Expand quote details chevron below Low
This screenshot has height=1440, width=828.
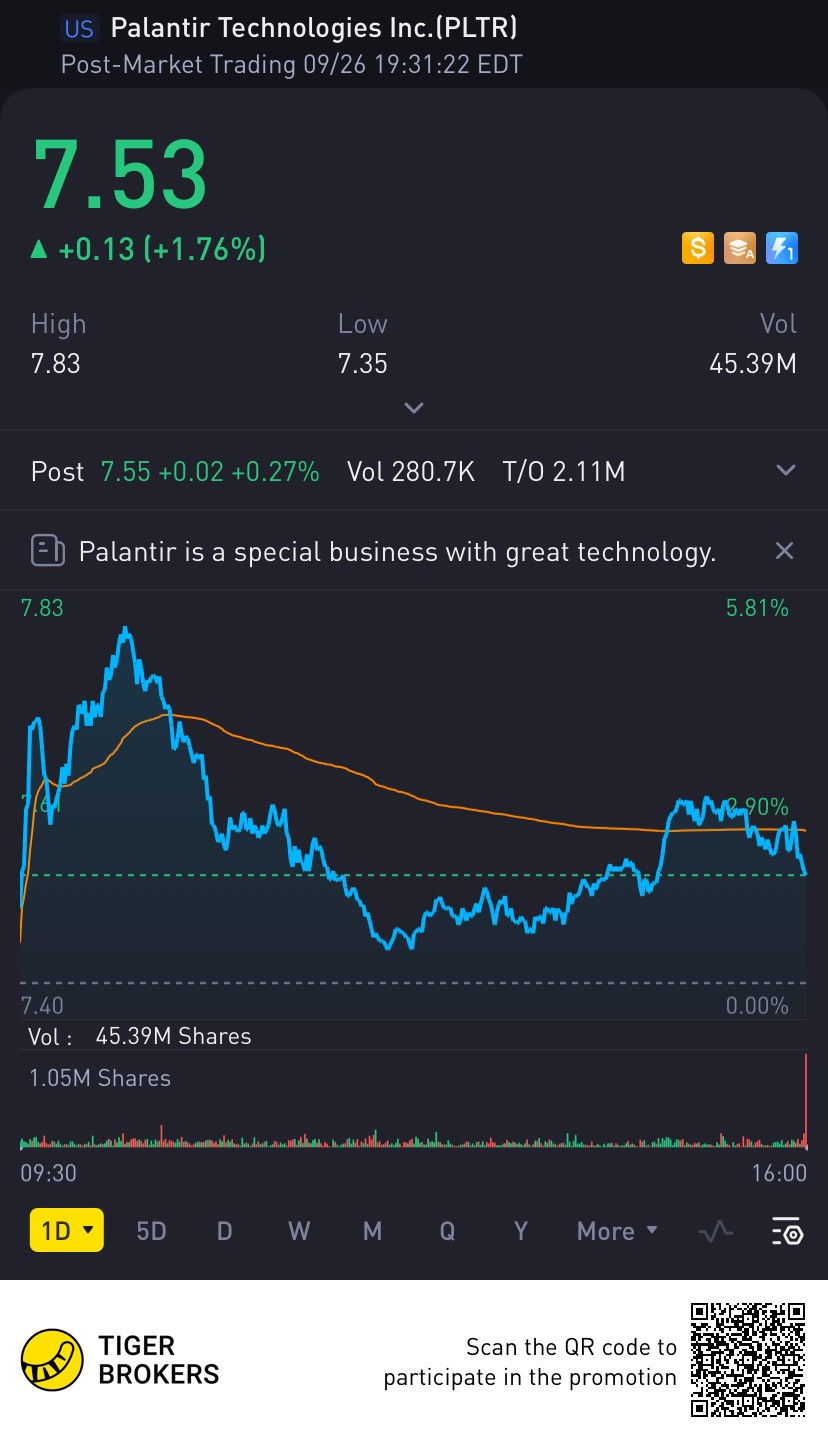click(414, 407)
